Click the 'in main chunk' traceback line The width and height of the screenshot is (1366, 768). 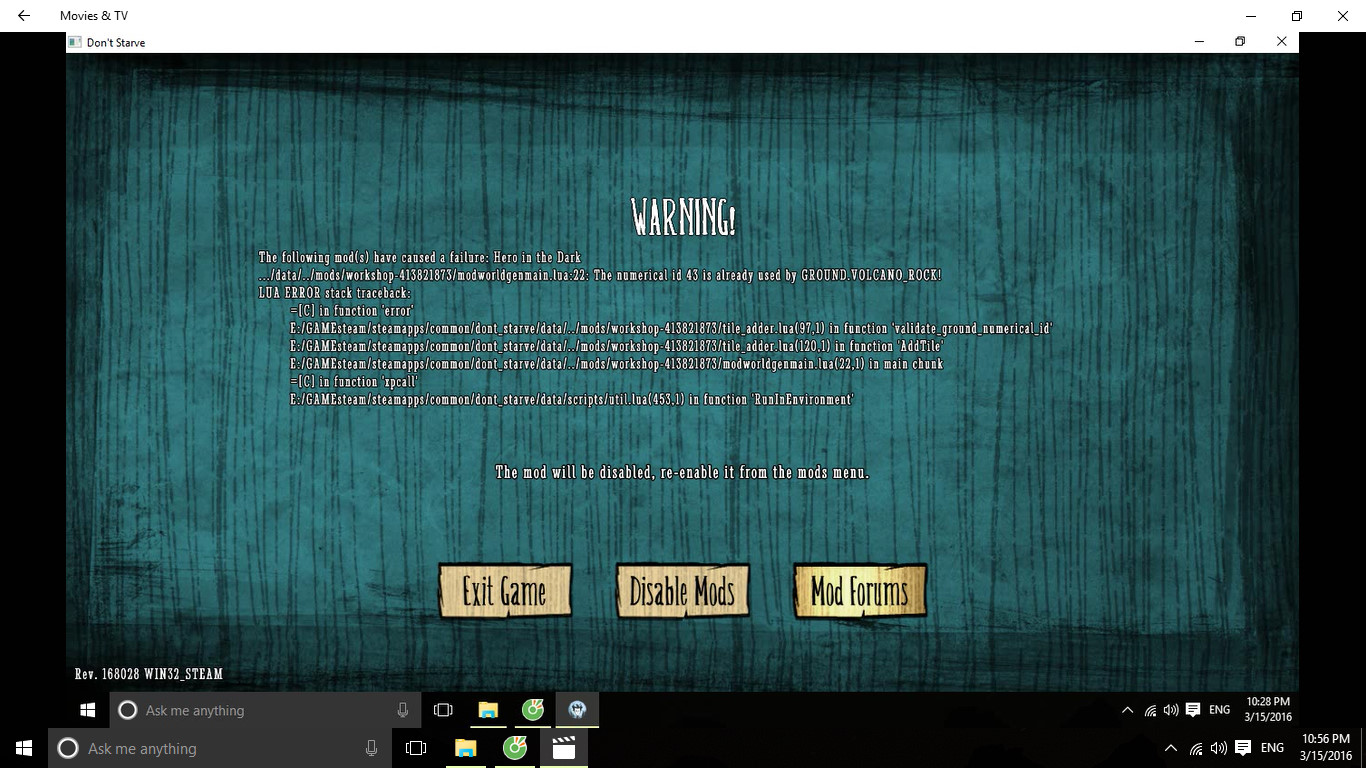tap(616, 364)
